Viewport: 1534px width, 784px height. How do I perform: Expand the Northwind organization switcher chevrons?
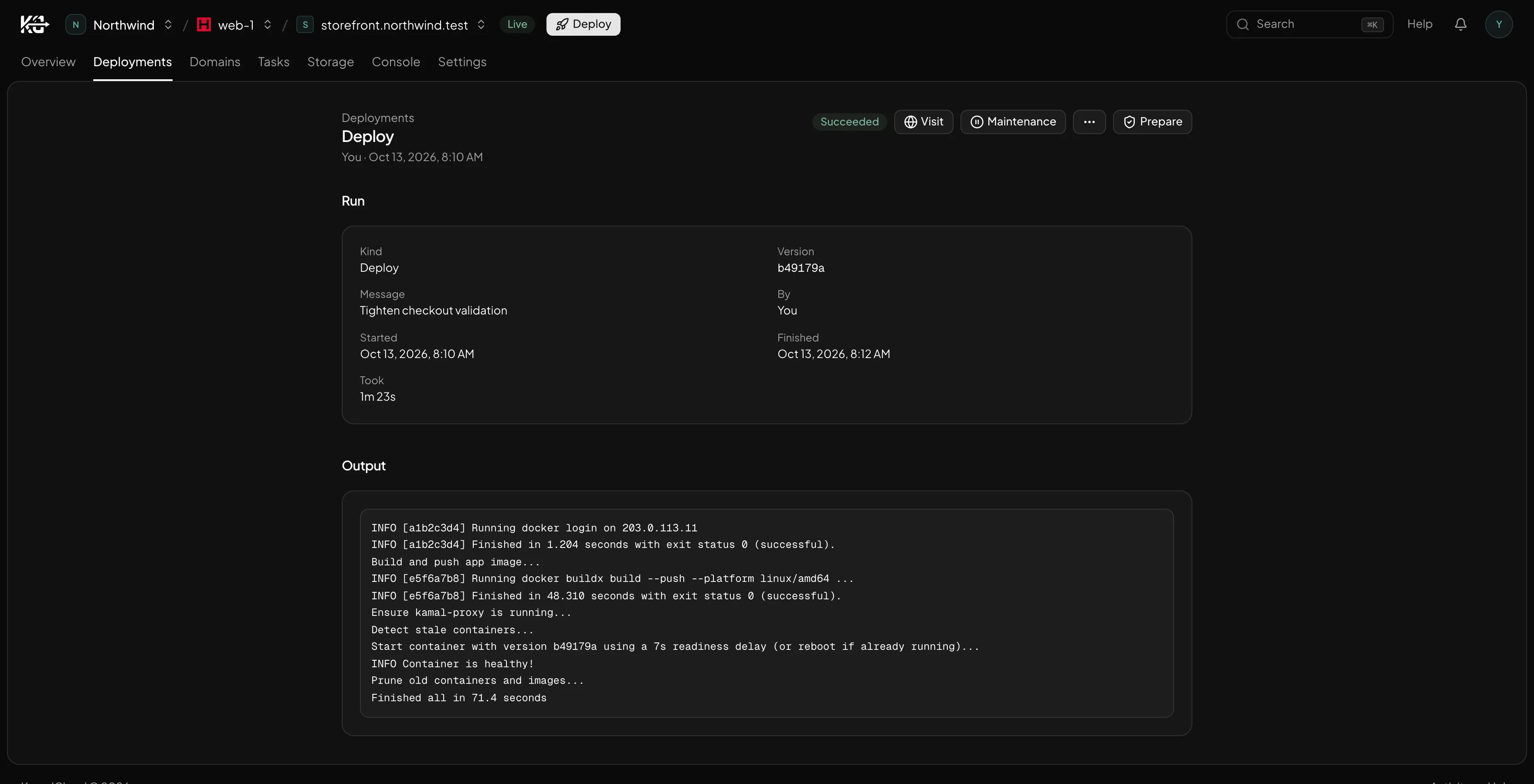[168, 24]
